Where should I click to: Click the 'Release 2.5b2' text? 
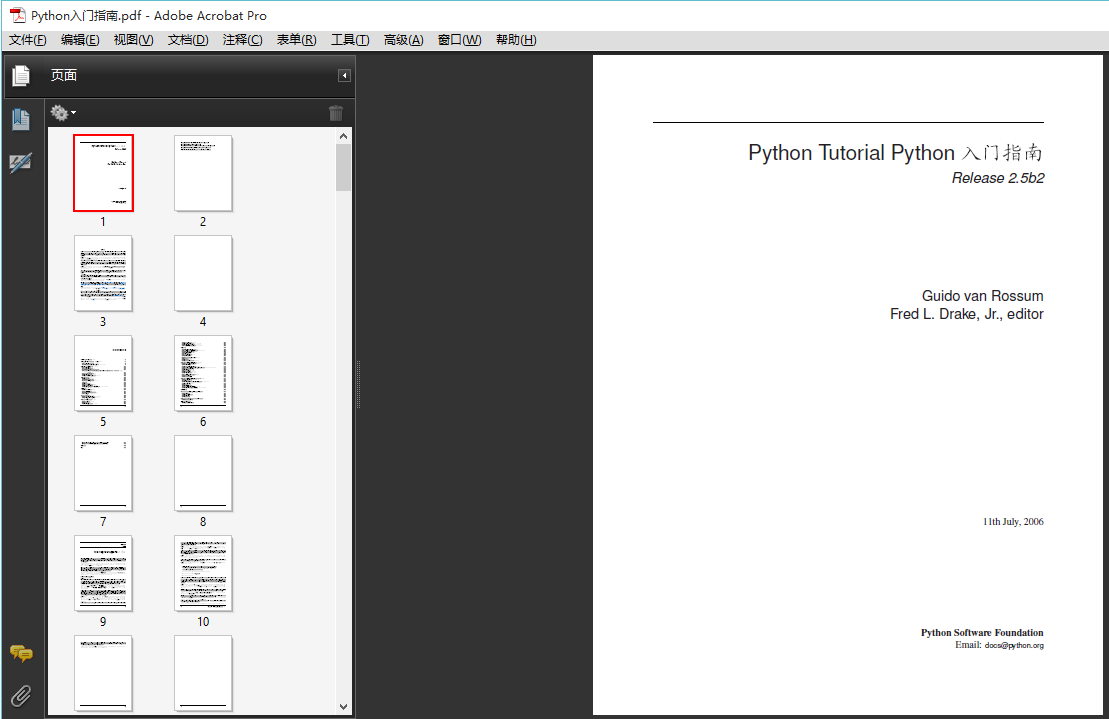pyautogui.click(x=998, y=178)
